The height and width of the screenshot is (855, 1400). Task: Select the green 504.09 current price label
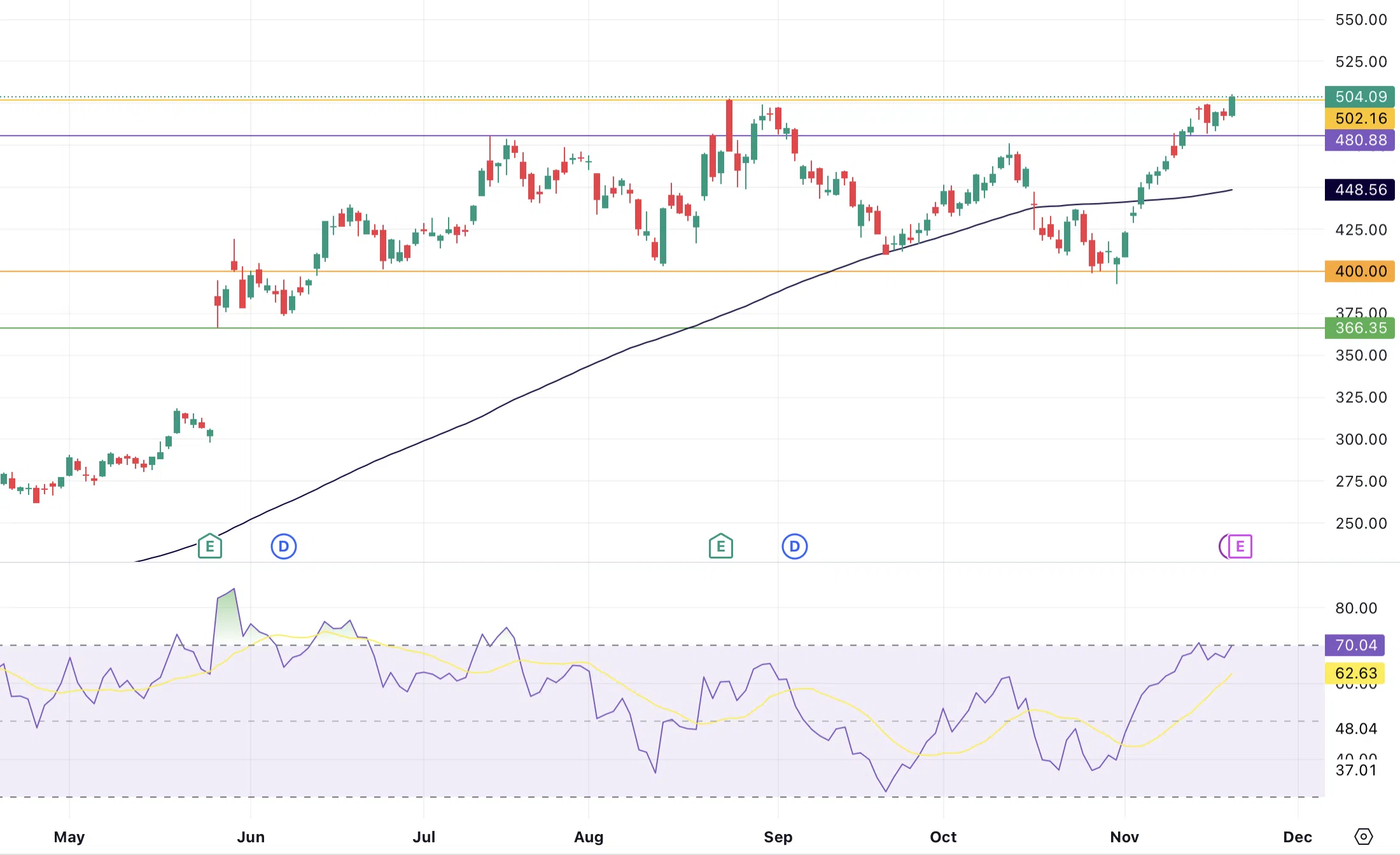point(1360,97)
